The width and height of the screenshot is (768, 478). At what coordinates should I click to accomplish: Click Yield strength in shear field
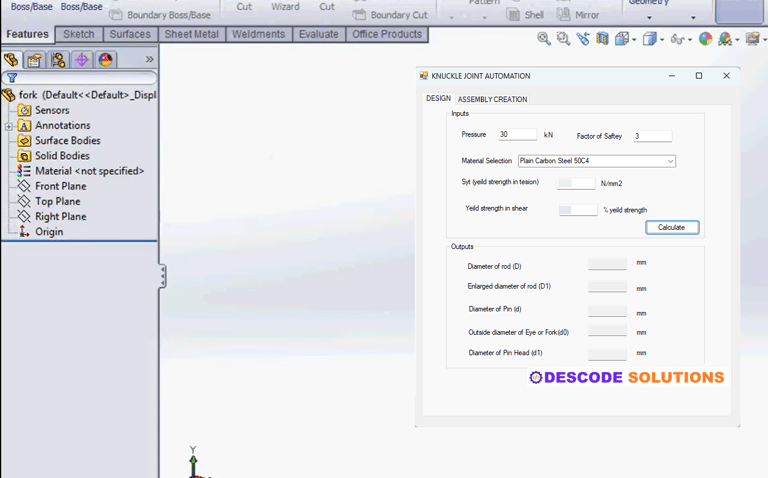(578, 210)
